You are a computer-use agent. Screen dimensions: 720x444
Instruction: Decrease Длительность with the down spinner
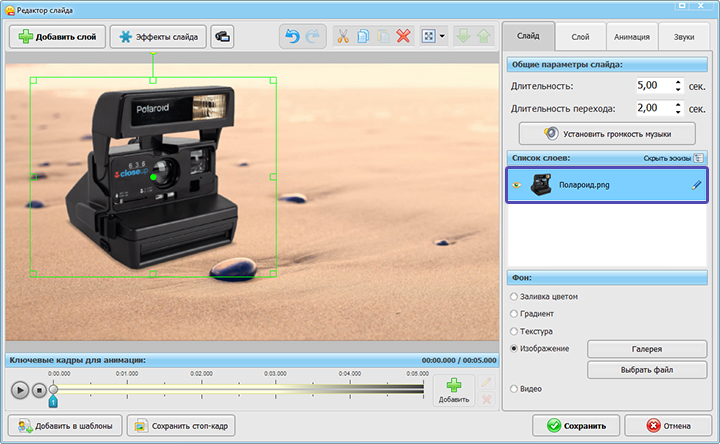pyautogui.click(x=678, y=90)
